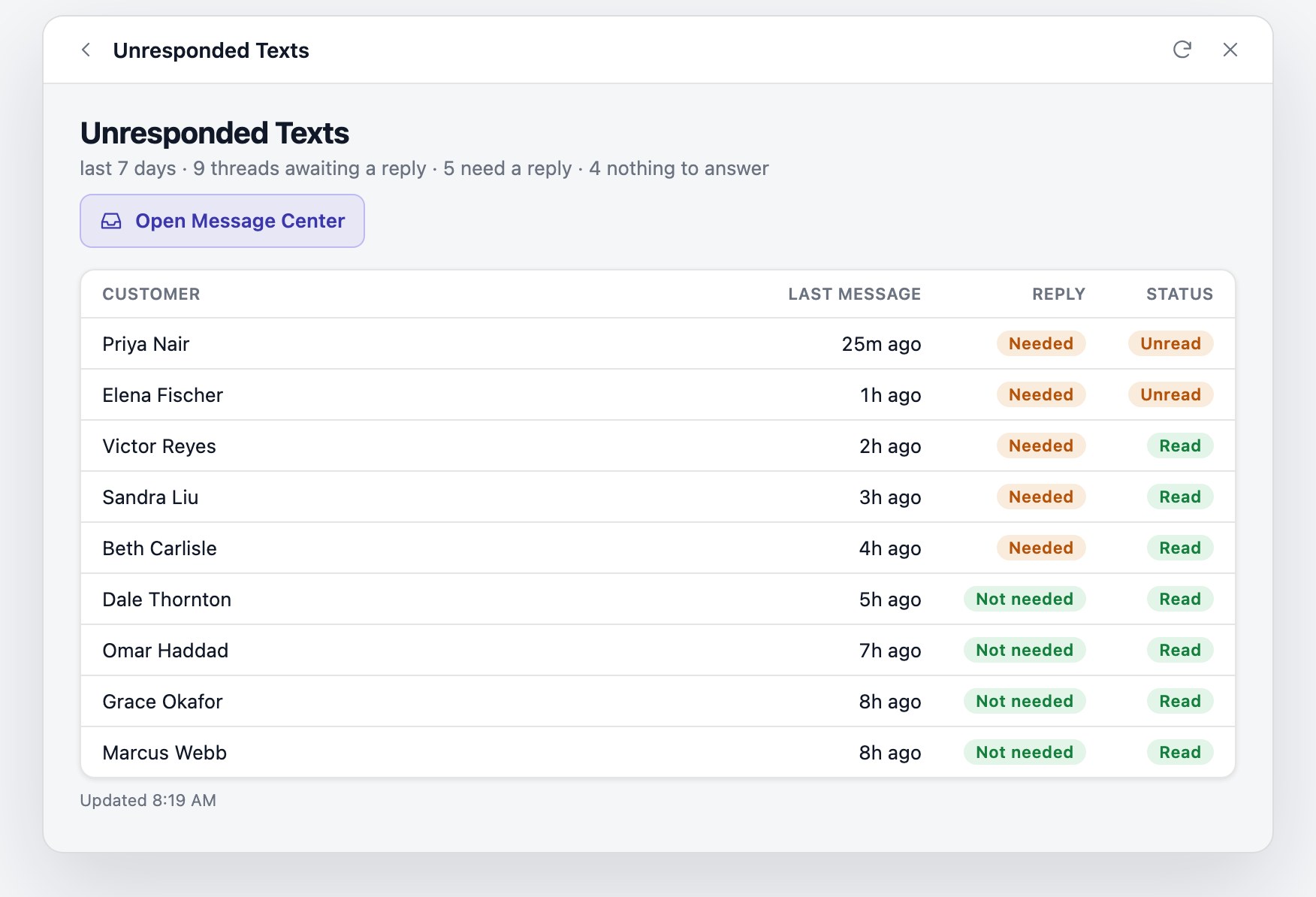The height and width of the screenshot is (897, 1316).
Task: Click the Not needed badge for Marcus Webb
Action: [1025, 752]
